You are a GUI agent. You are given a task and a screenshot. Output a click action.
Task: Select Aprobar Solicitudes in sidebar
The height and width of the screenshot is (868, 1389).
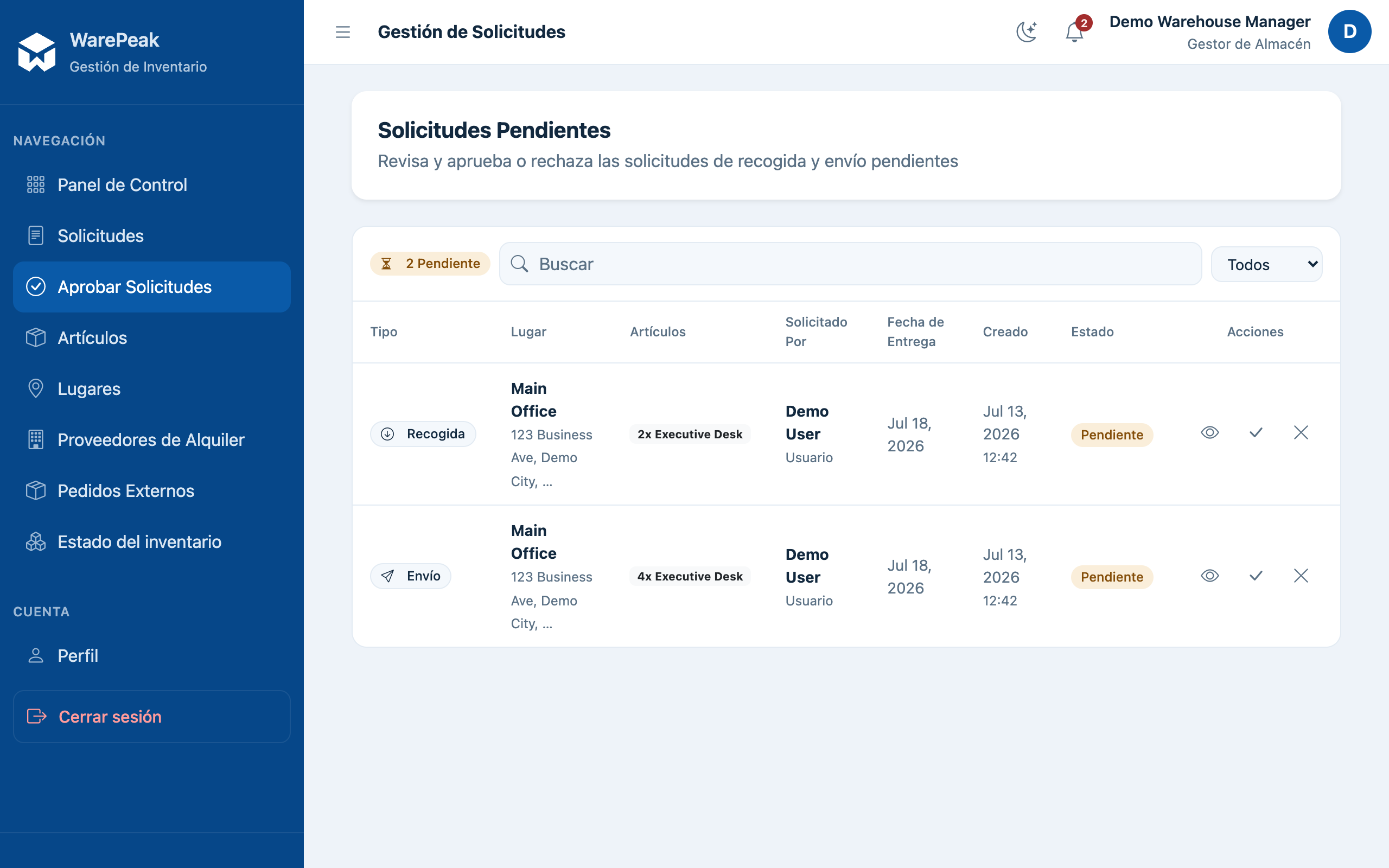[x=151, y=287]
